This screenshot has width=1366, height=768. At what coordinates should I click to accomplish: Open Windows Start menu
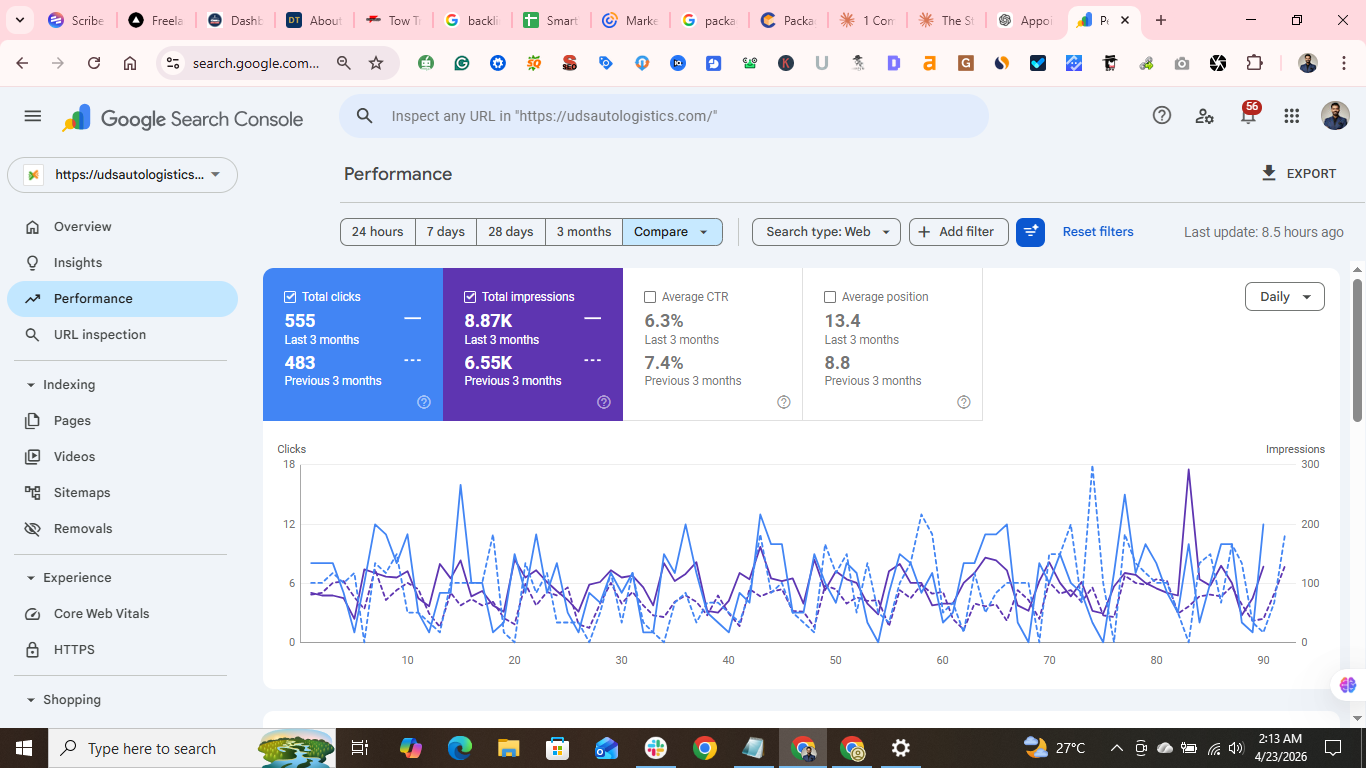[x=24, y=748]
